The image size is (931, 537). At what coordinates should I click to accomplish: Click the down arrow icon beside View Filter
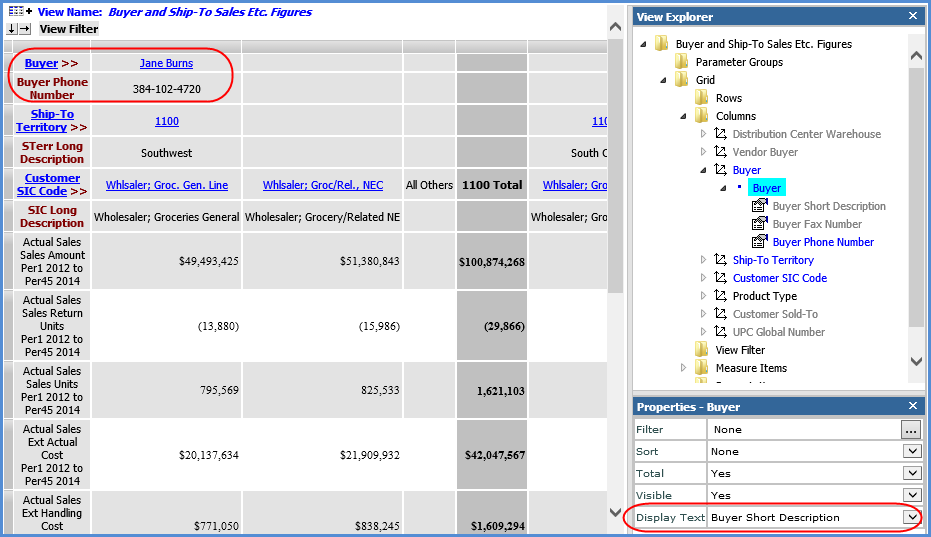coord(12,29)
